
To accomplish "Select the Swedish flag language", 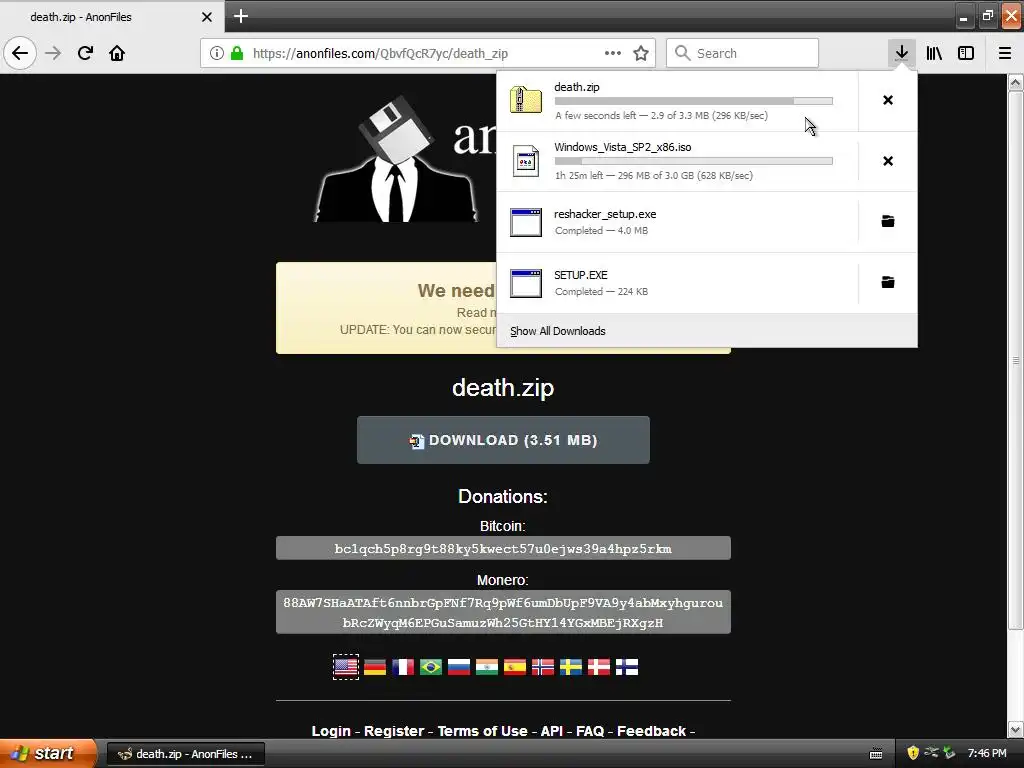I will tap(571, 667).
